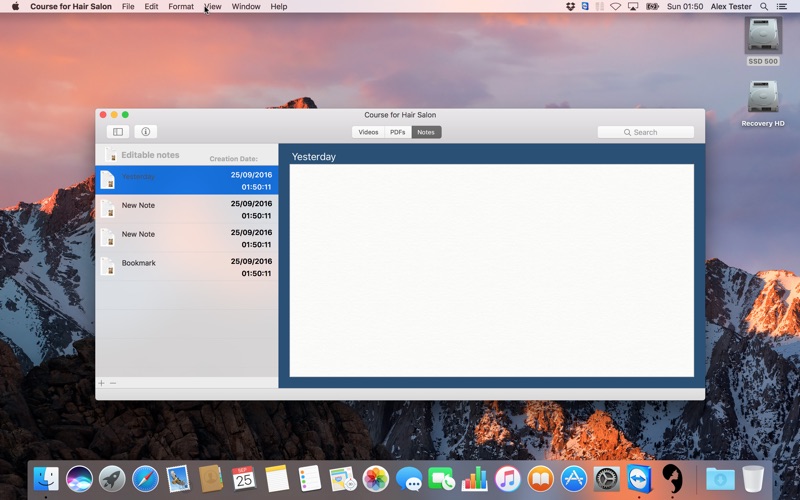800x500 pixels.
Task: Open the View menu
Action: point(213,7)
